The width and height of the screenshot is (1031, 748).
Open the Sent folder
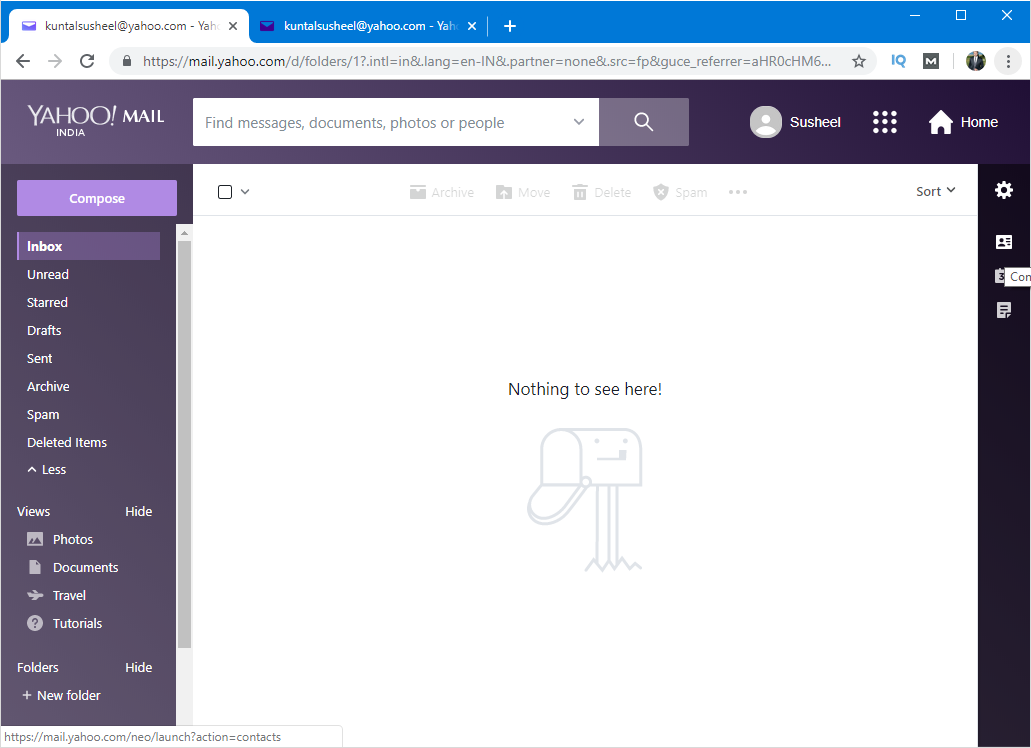[39, 358]
